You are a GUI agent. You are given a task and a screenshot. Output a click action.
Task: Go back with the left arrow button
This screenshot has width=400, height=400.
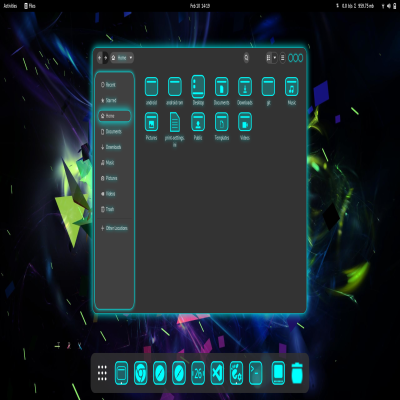point(99,58)
